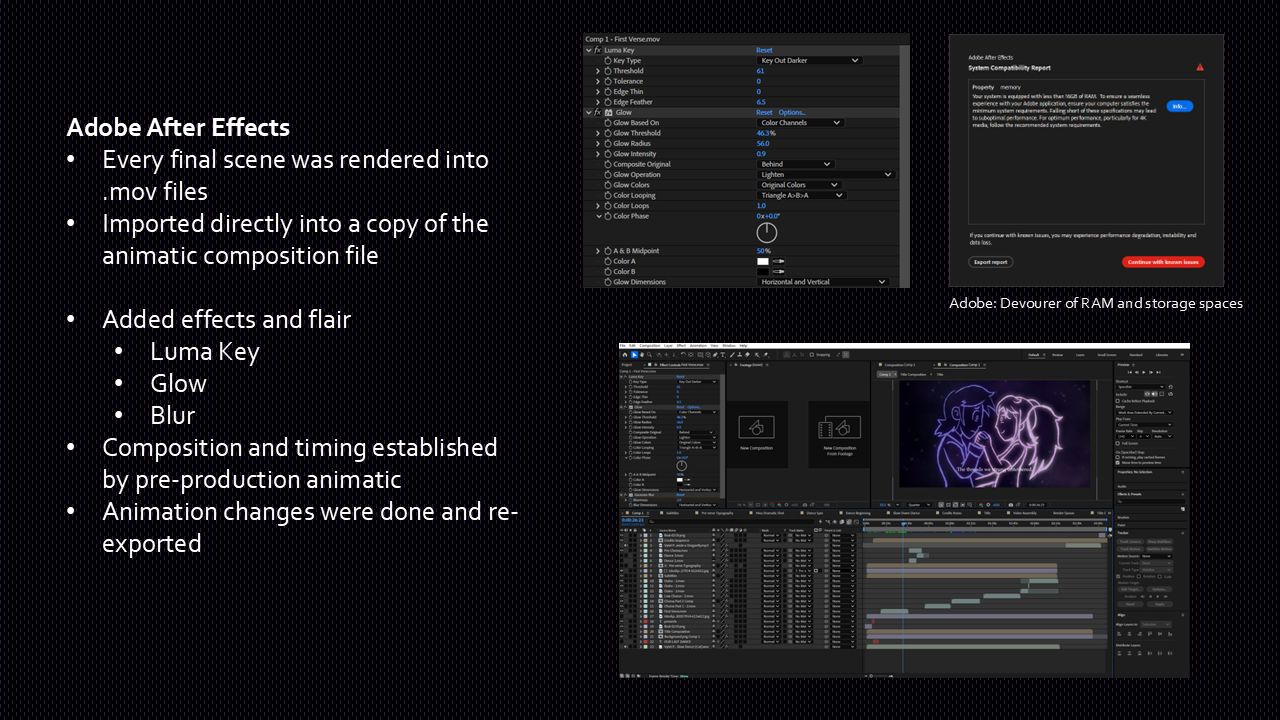Check 'If caching, play cached frames' option
Viewport: 1280px width, 720px height.
1118,457
